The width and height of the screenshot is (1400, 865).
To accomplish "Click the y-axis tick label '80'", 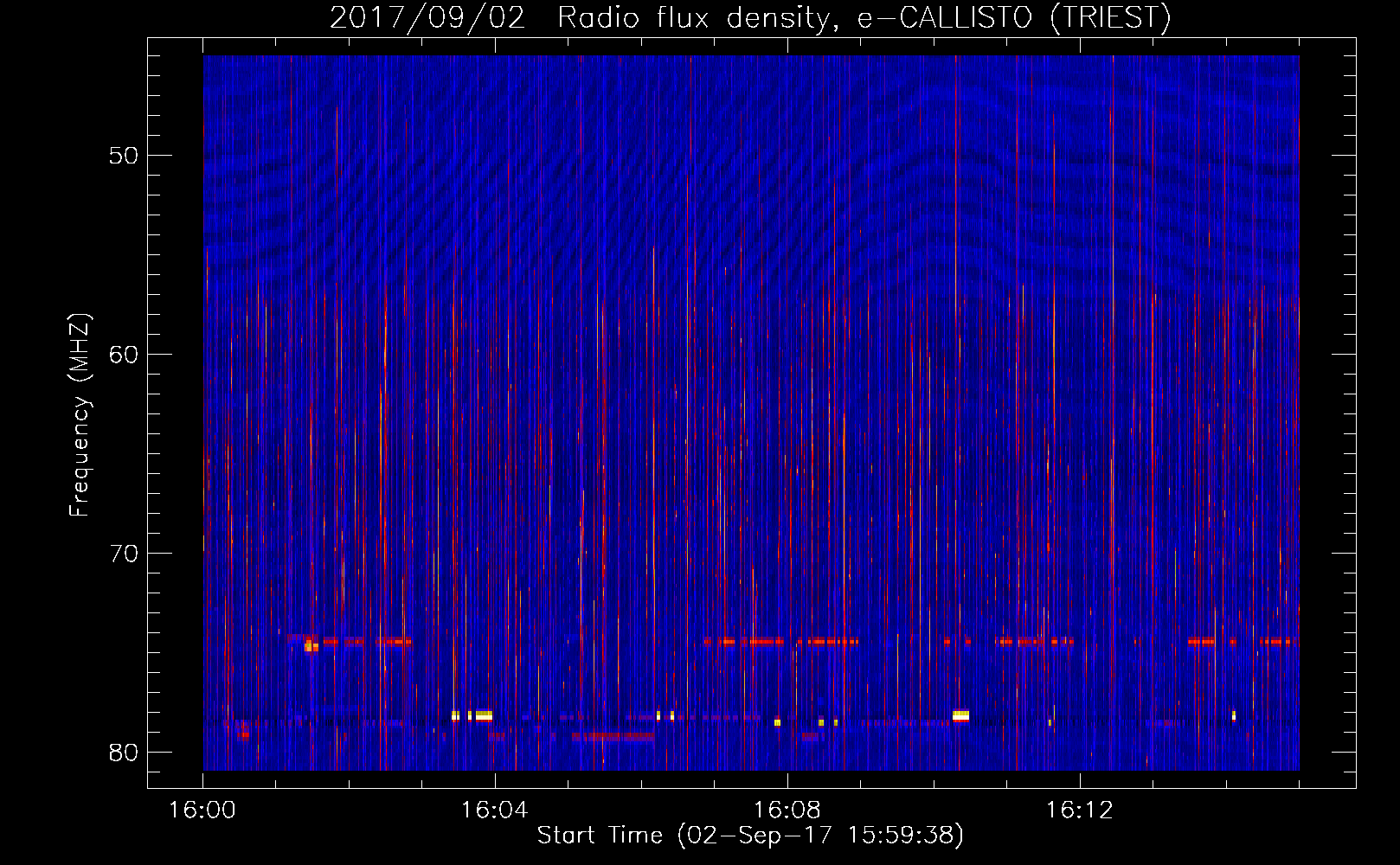I will point(125,753).
